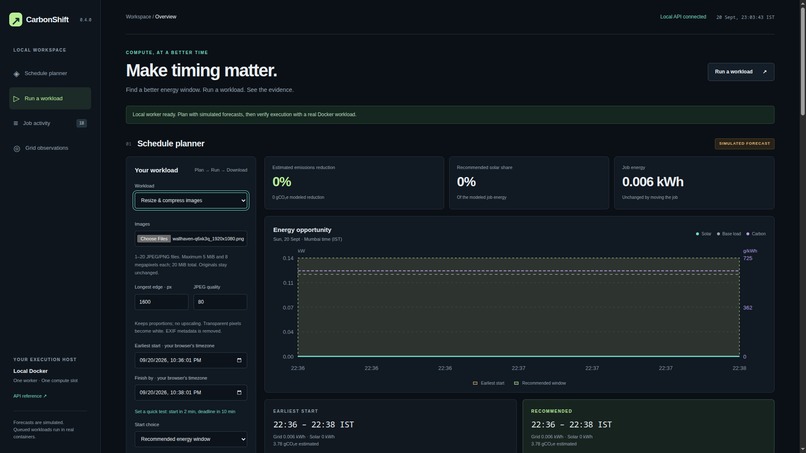Click the SIMULATED FORECAST badge
806x453 pixels.
(x=744, y=144)
